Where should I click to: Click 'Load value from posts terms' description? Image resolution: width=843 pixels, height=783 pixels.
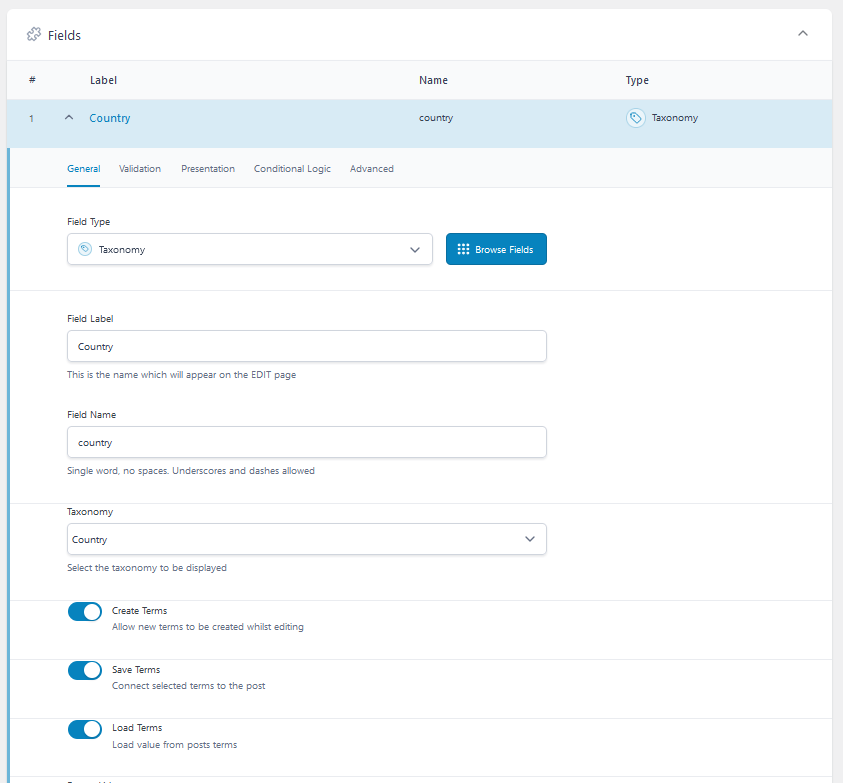[x=175, y=745]
